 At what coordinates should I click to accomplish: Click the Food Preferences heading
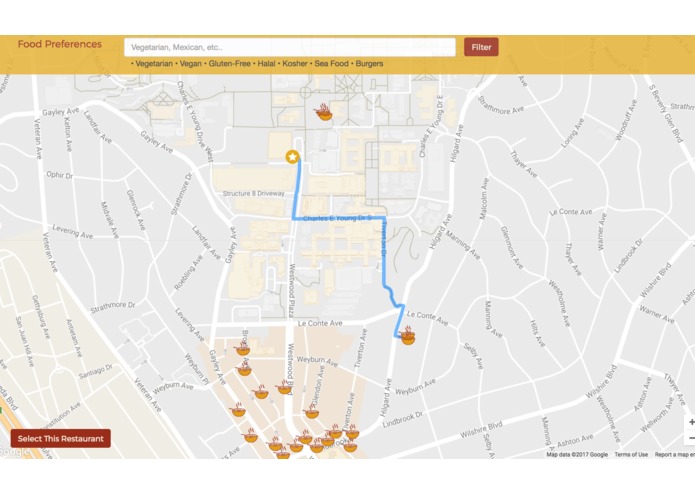[60, 44]
